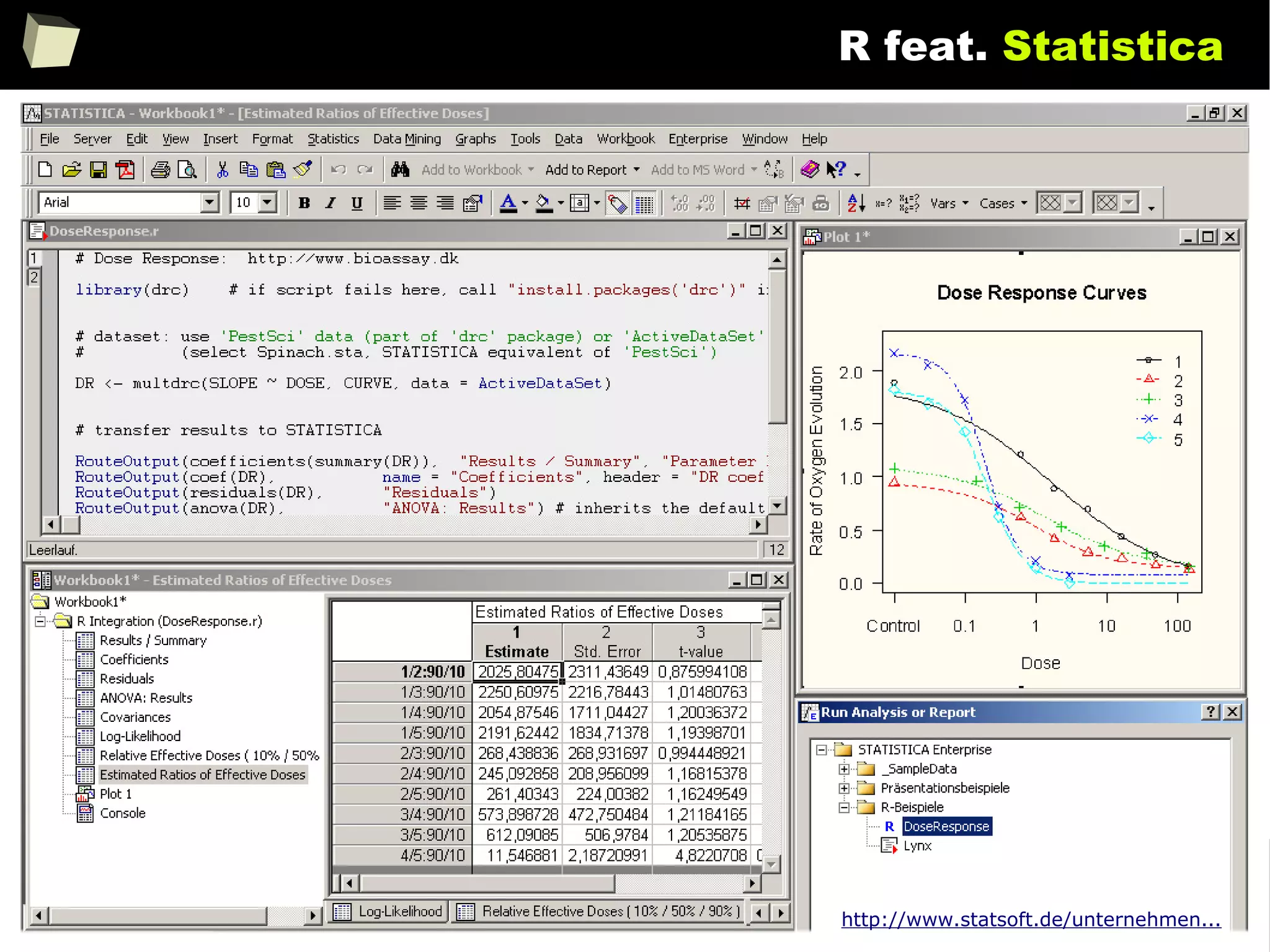Viewport: 1270px width, 952px height.
Task: Click the Std. Error column header
Action: tap(606, 642)
